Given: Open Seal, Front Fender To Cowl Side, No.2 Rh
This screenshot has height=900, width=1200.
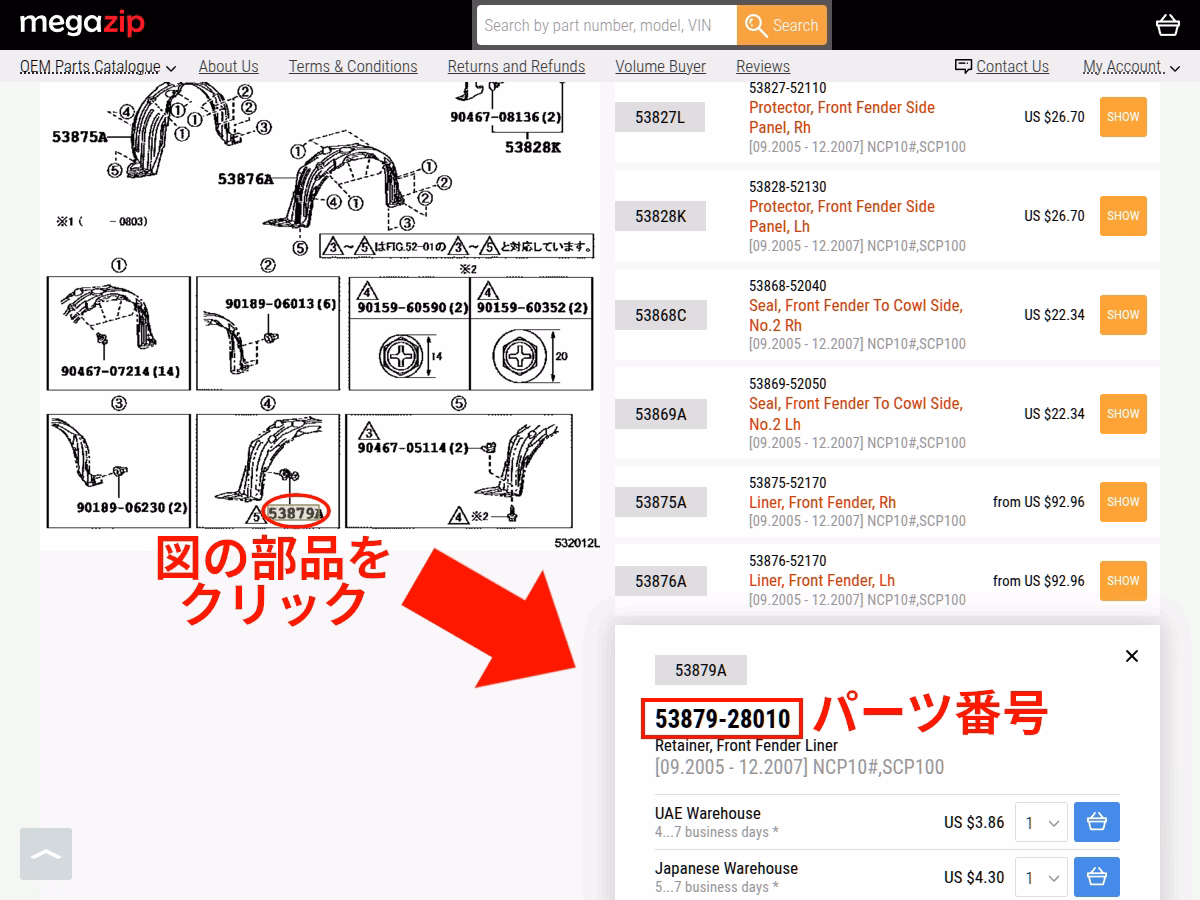Looking at the screenshot, I should point(856,316).
